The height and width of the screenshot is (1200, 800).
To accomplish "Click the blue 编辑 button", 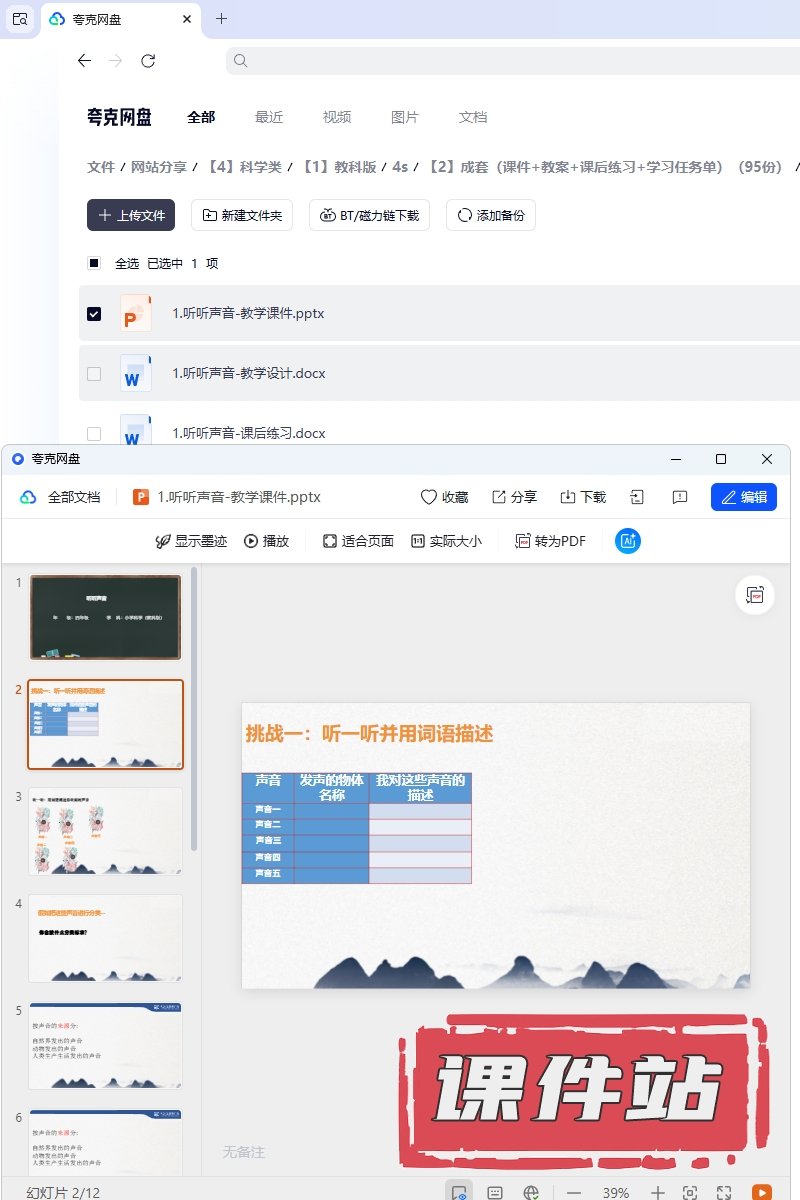I will 743,497.
